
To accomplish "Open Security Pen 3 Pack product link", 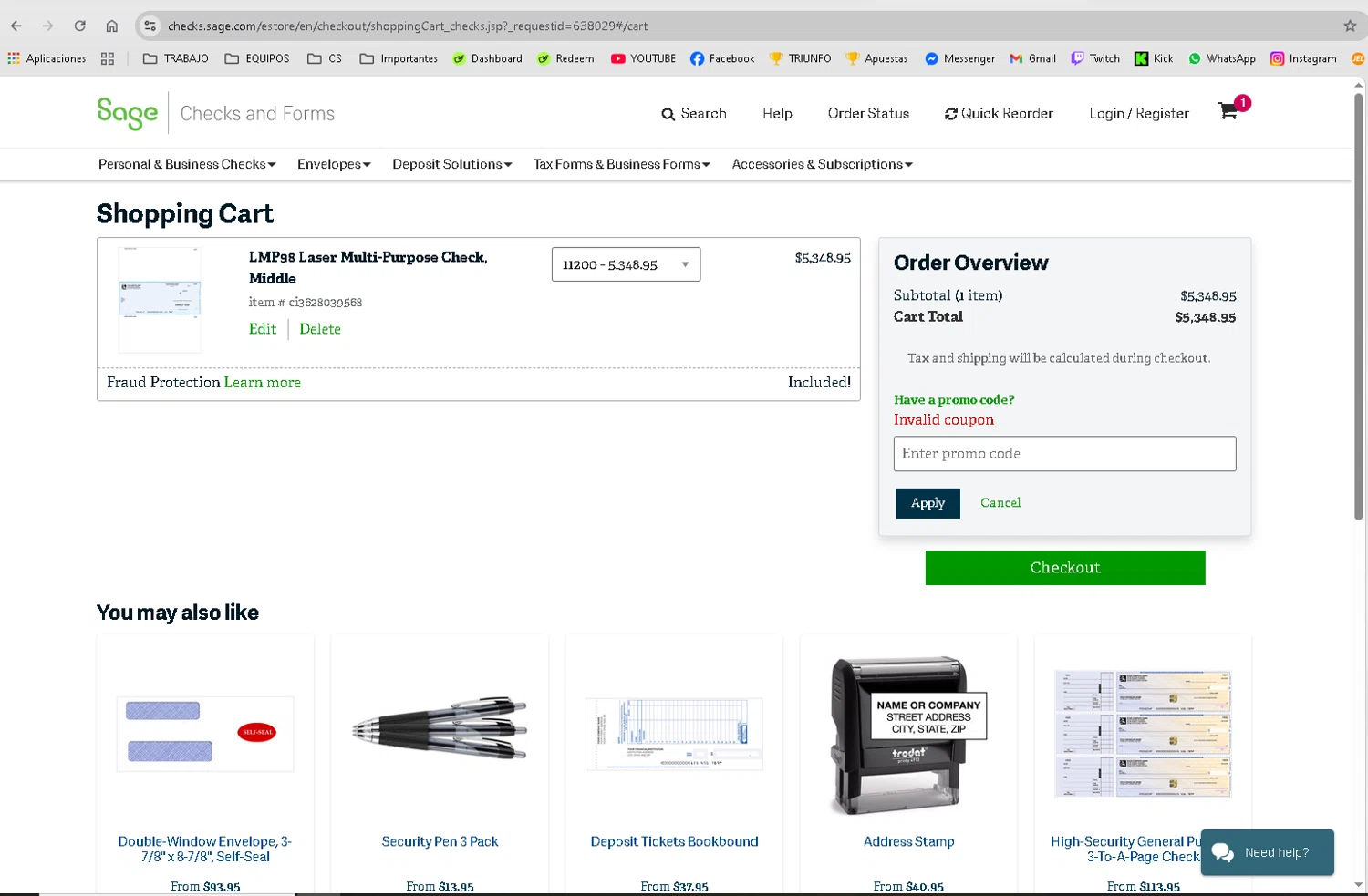I will coord(440,842).
